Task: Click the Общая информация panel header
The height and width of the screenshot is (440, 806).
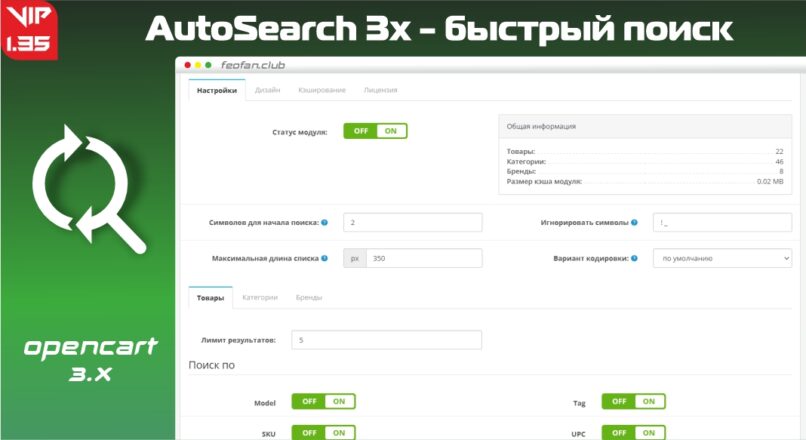Action: tap(645, 126)
